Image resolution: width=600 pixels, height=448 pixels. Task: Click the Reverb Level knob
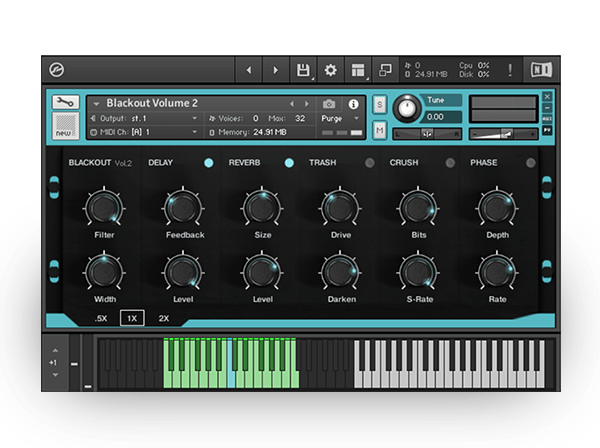coord(262,272)
